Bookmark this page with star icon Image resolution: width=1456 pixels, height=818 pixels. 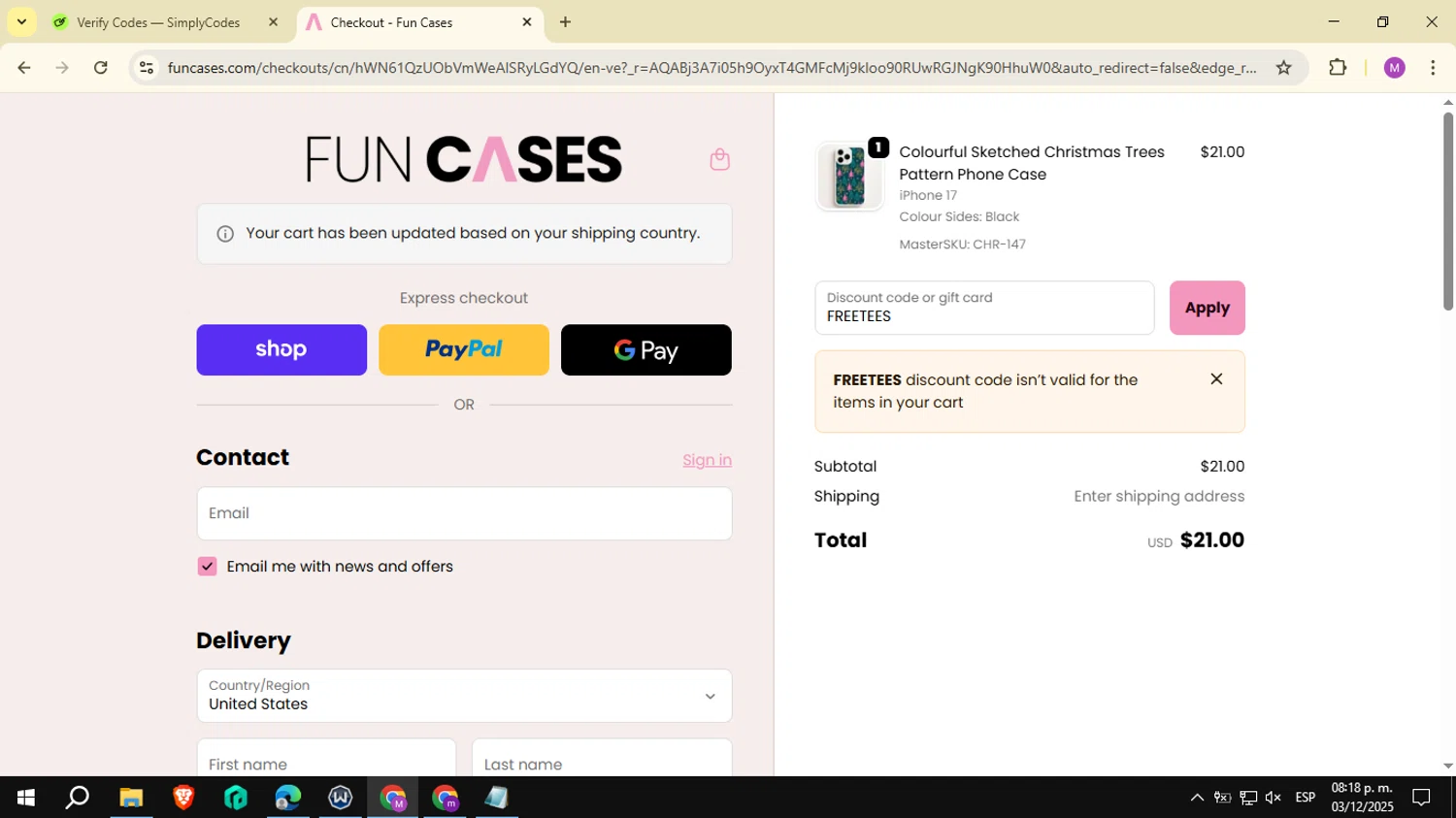pos(1283,68)
